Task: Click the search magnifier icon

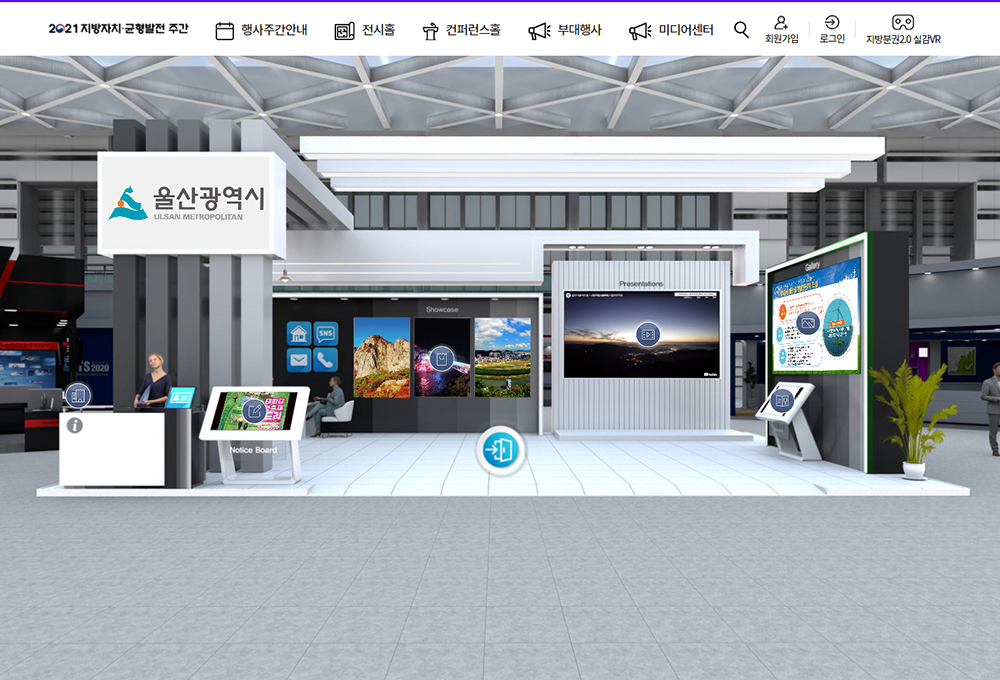Action: tap(741, 29)
